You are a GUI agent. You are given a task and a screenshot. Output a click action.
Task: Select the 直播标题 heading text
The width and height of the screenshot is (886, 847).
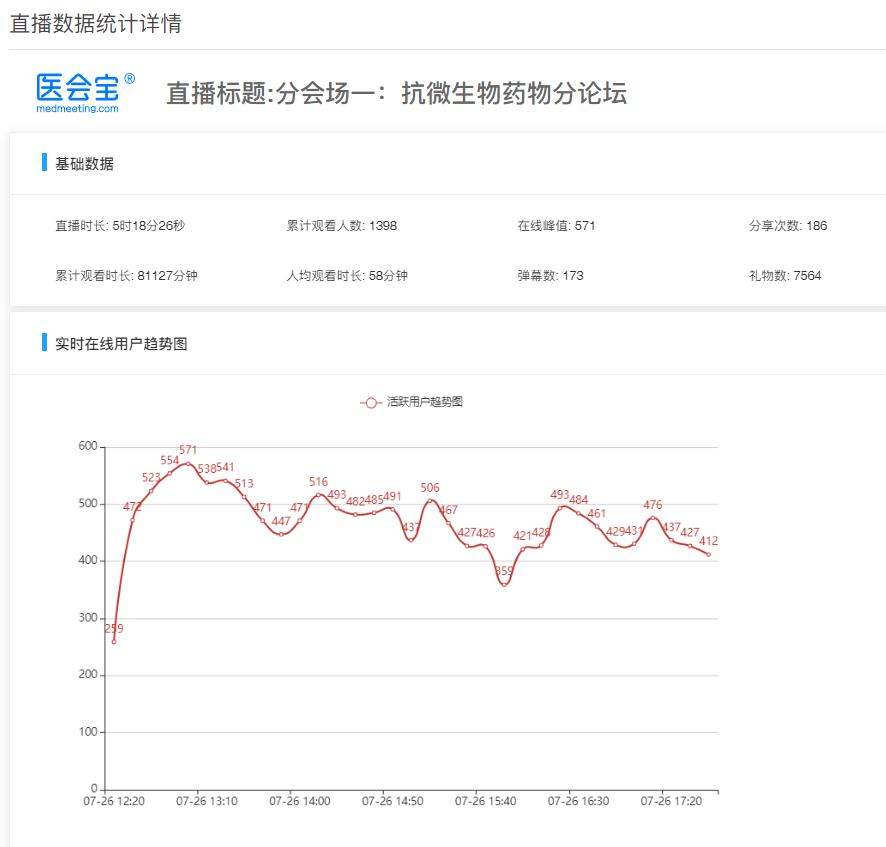(396, 93)
